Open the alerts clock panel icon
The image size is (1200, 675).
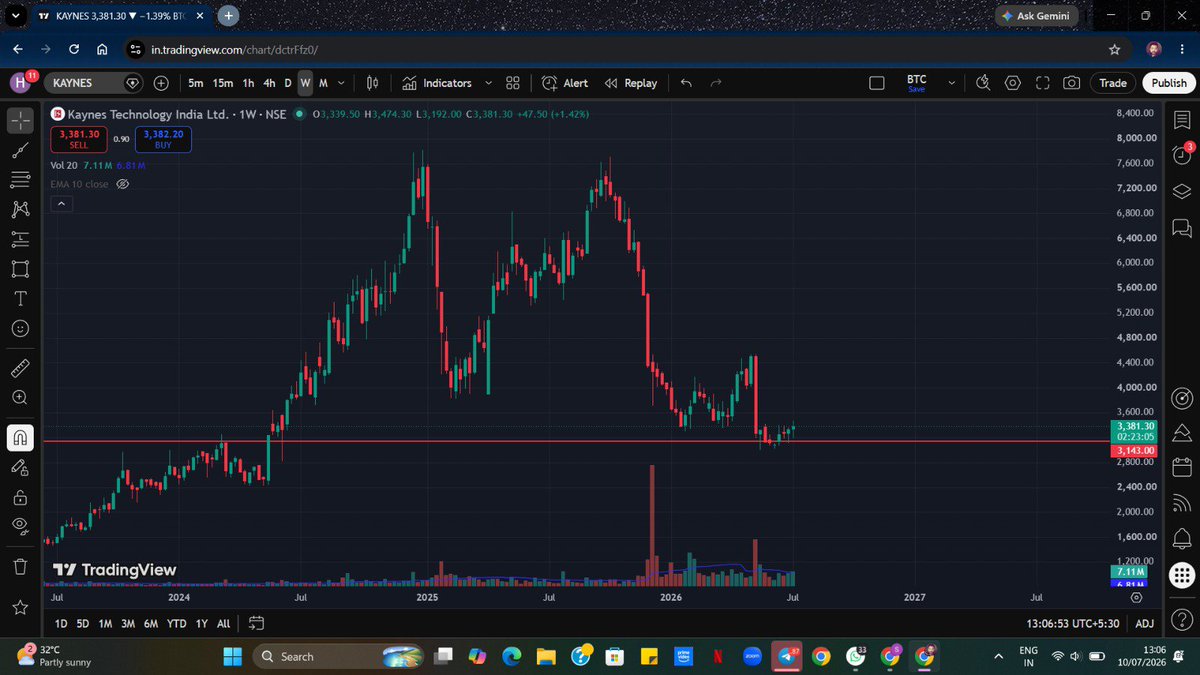tap(1181, 155)
